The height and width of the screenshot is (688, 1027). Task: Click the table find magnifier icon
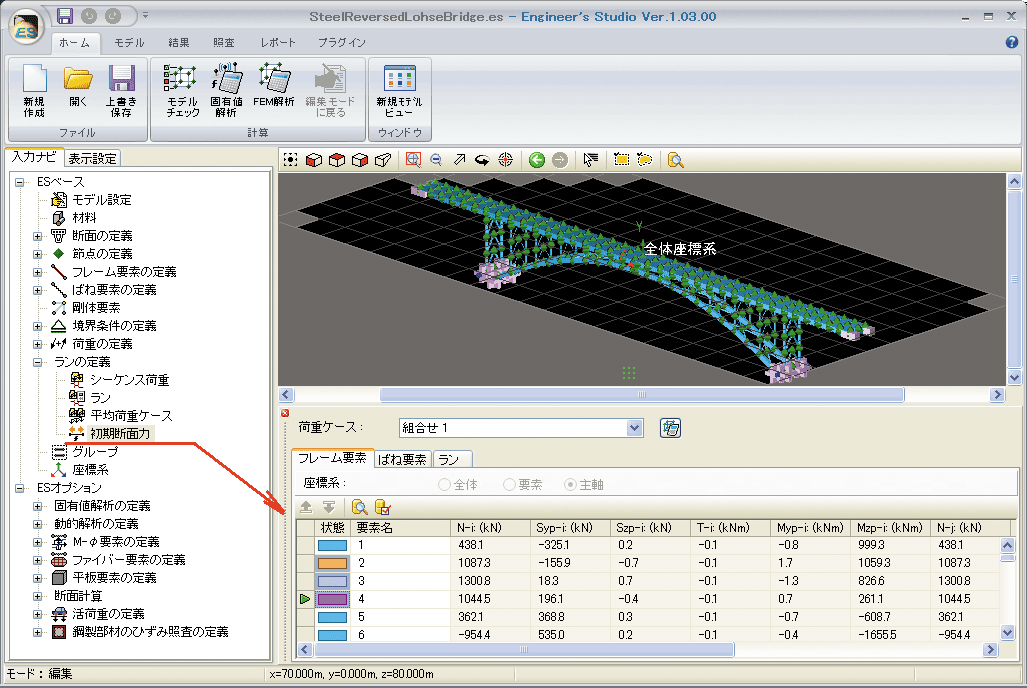coord(360,507)
